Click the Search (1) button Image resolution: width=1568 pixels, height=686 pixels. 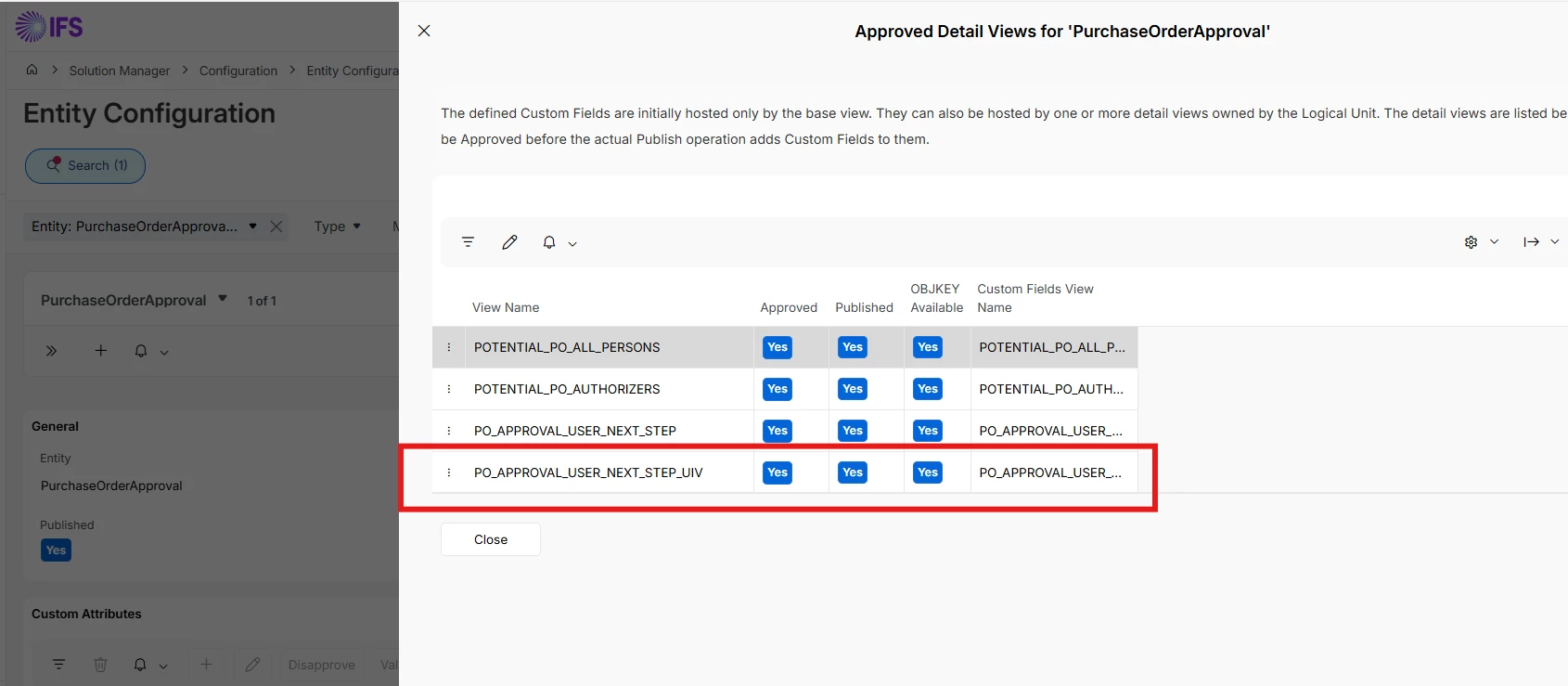tap(85, 166)
